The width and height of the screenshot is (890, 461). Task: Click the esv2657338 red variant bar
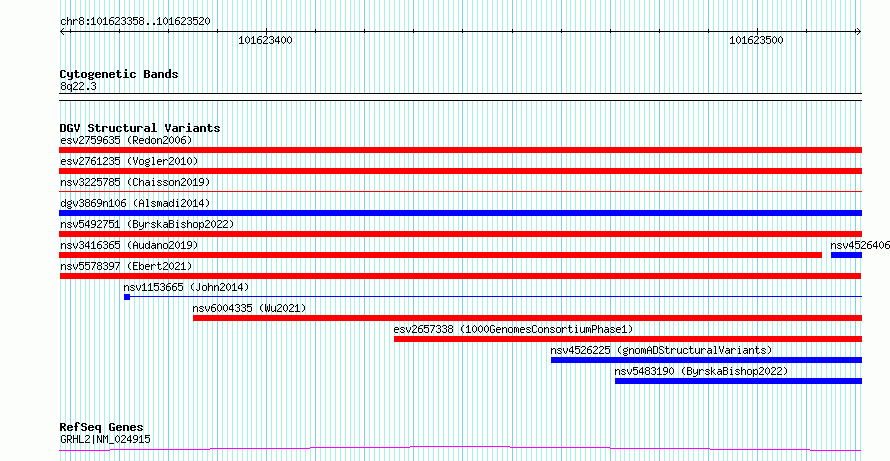[628, 339]
